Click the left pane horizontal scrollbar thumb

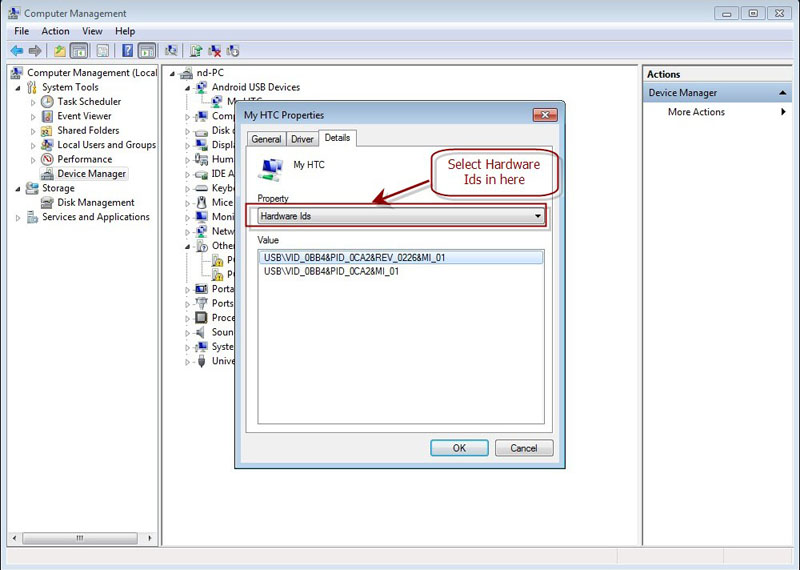pyautogui.click(x=80, y=538)
